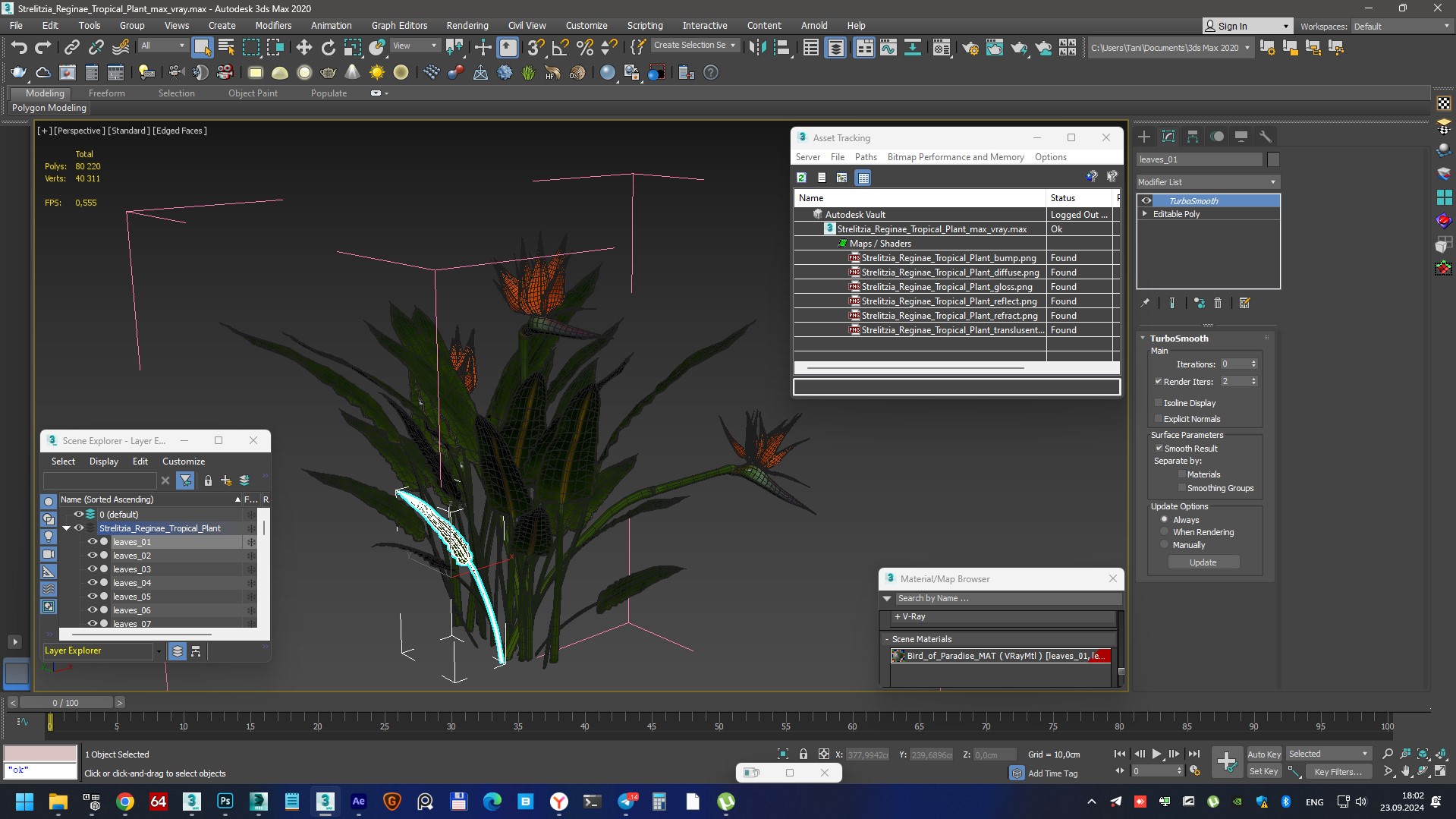Click the Update button in TurboSmooth

[1203, 562]
